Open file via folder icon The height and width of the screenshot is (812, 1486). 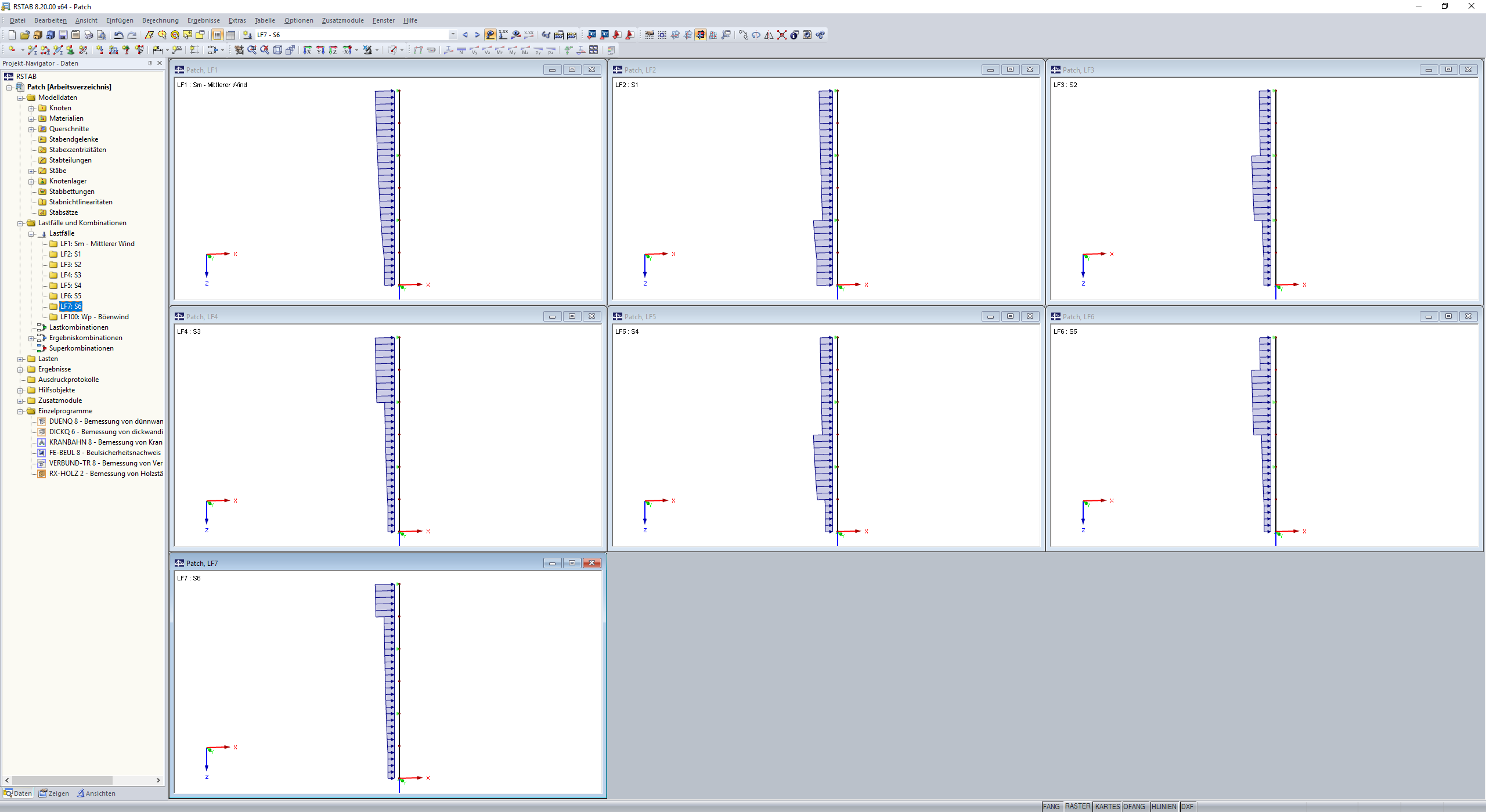point(24,35)
